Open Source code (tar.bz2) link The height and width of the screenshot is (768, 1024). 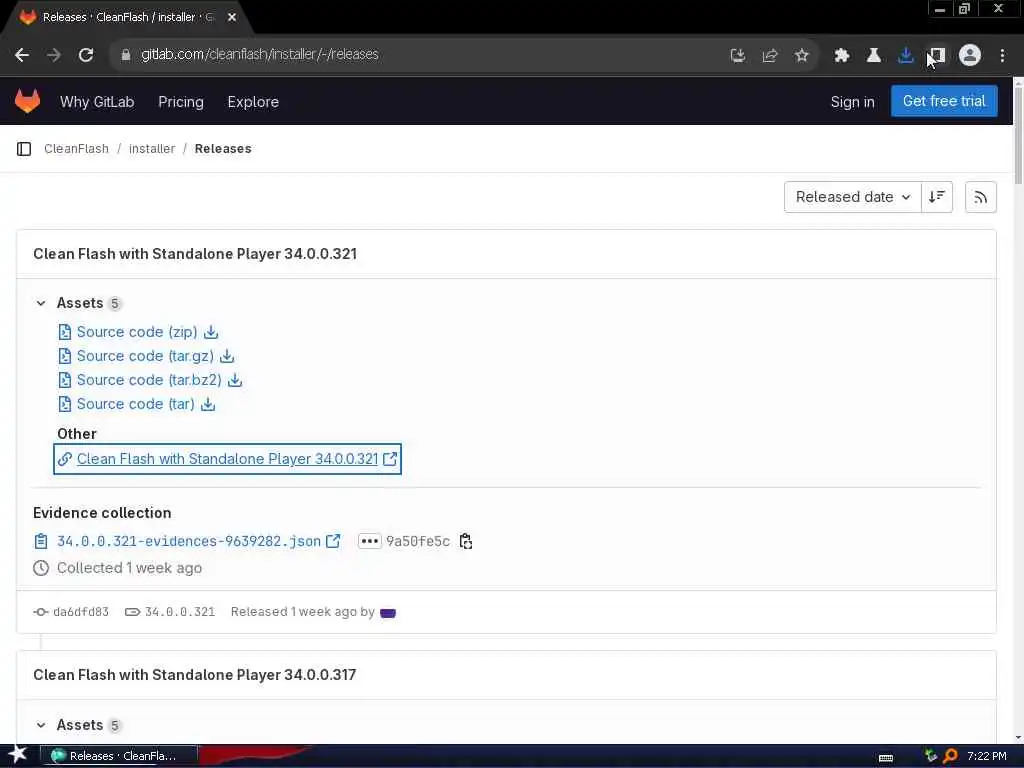[x=149, y=380]
